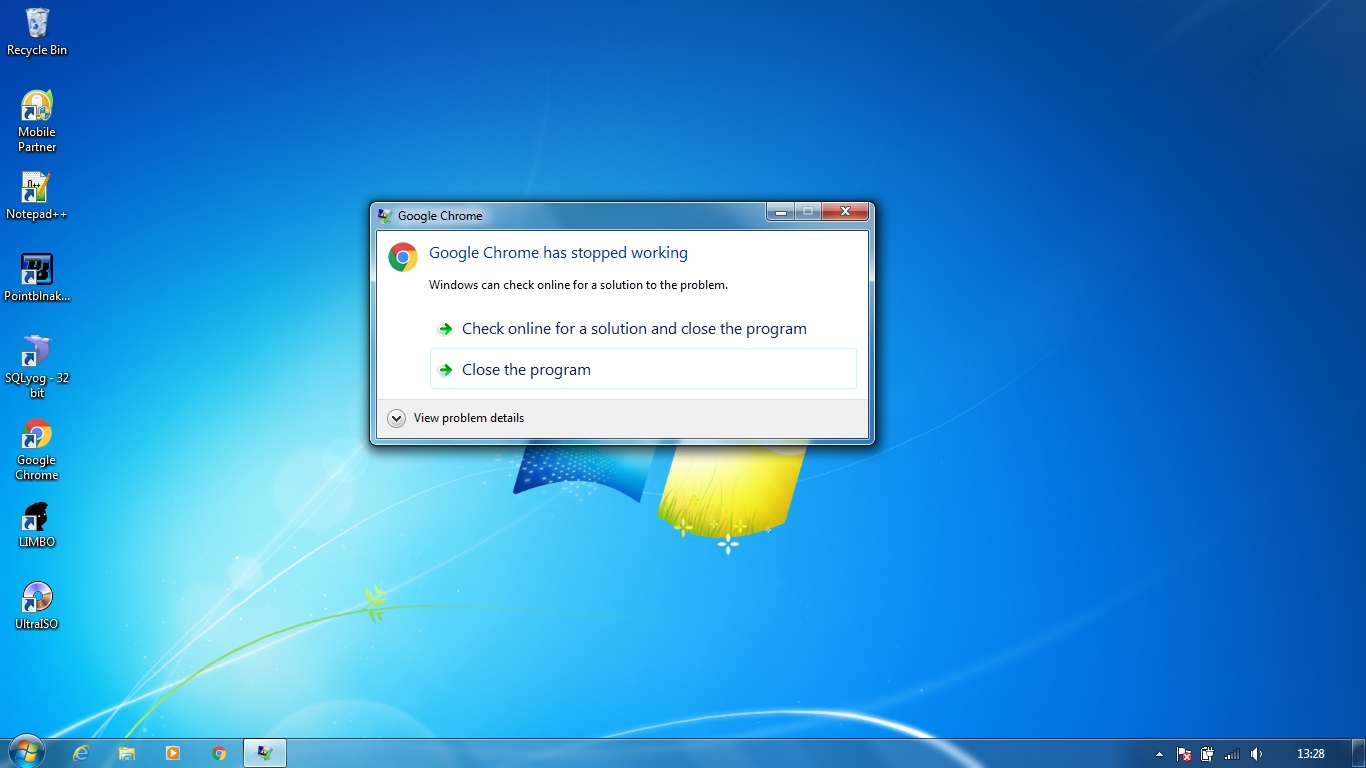Click the Chrome logo inside the error dialog
1366x768 pixels.
point(403,257)
